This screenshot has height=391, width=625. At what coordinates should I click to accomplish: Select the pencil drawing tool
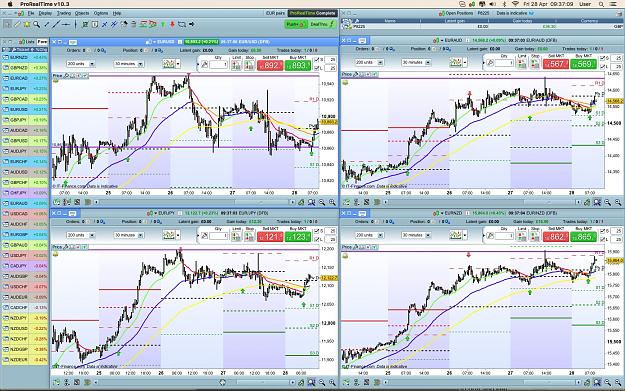coord(17,24)
